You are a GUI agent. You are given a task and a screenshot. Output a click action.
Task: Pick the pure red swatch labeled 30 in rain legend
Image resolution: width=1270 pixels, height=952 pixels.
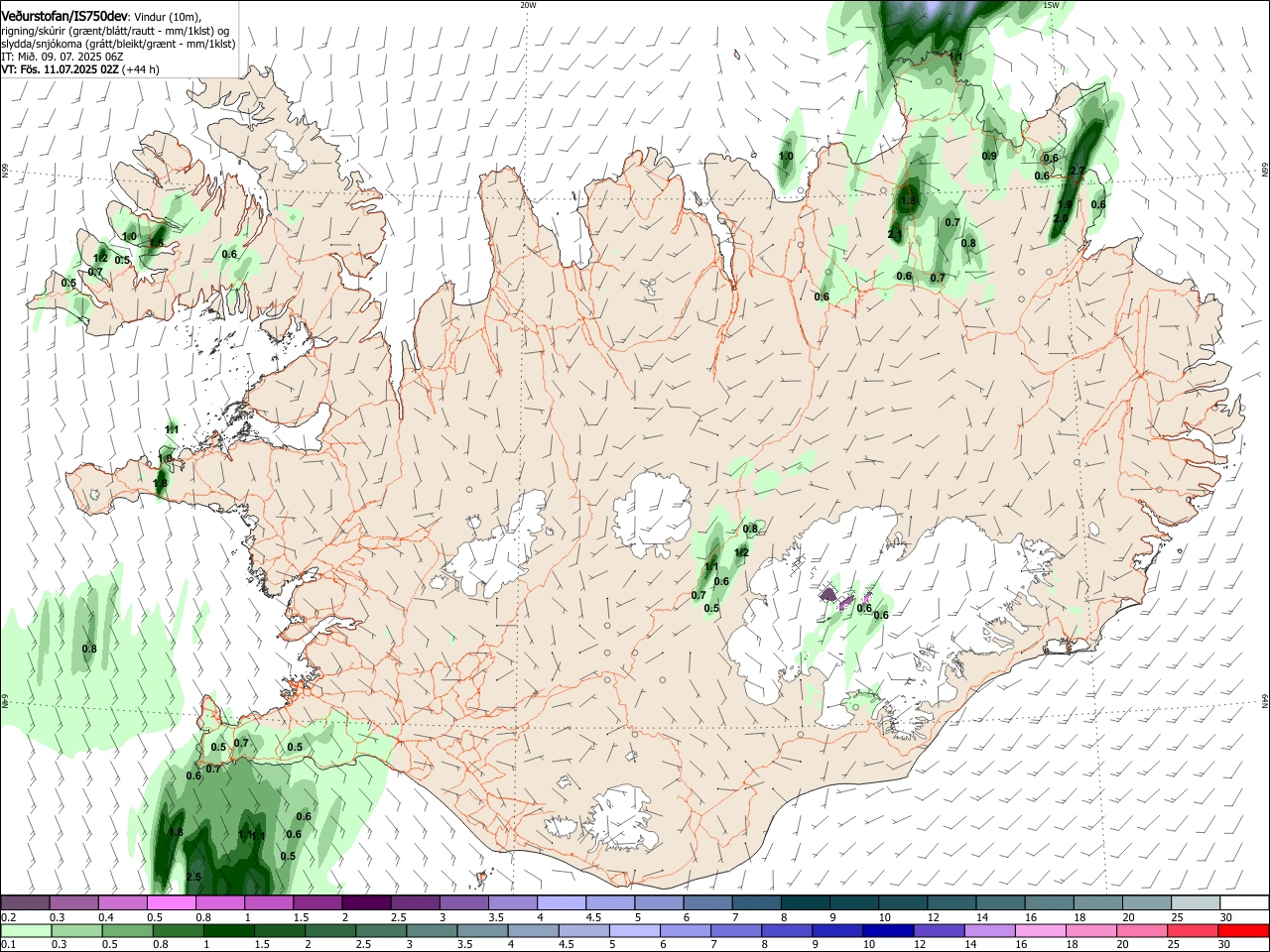(1244, 930)
